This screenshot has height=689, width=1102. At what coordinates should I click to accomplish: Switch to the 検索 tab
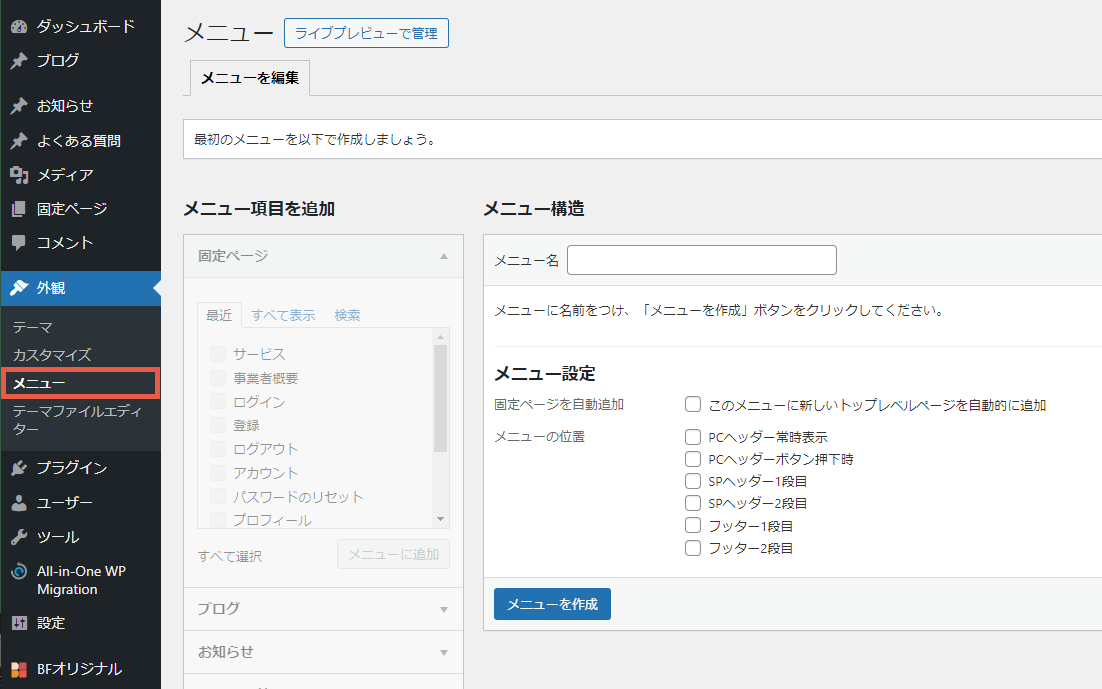(x=347, y=315)
